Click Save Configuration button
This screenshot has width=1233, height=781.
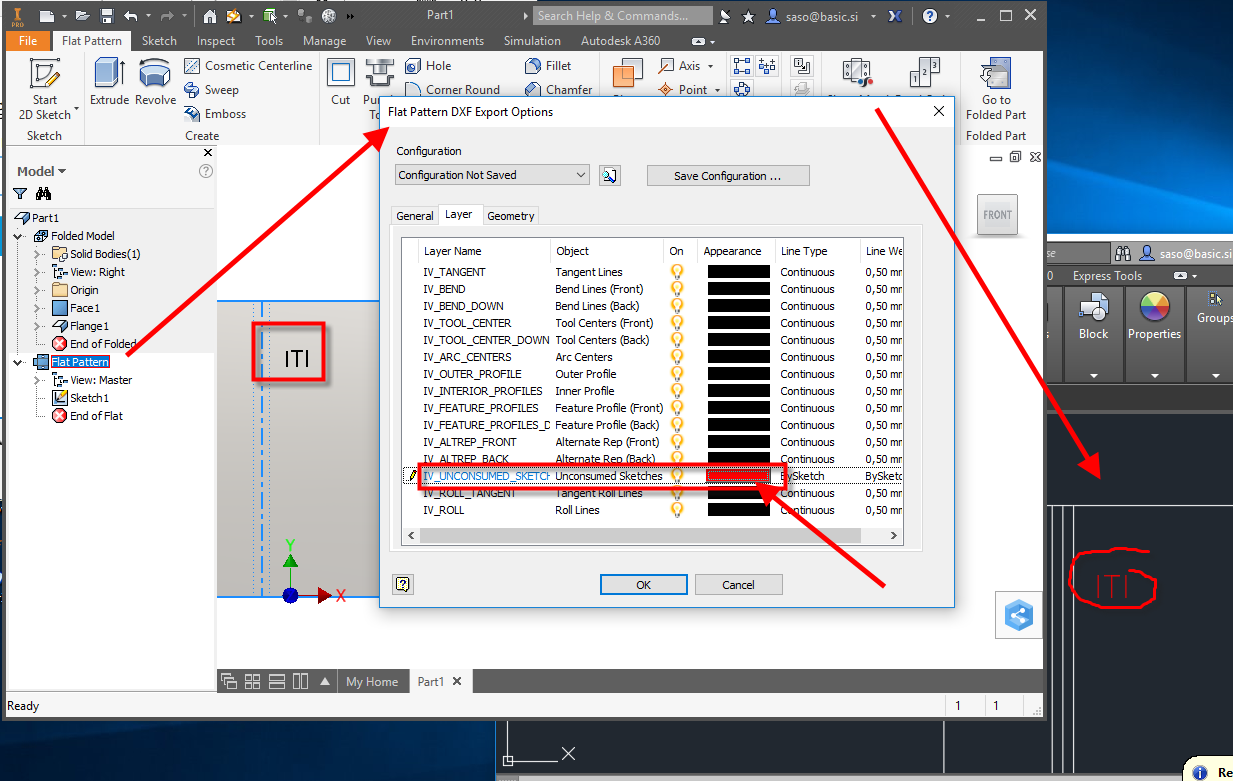pyautogui.click(x=728, y=176)
